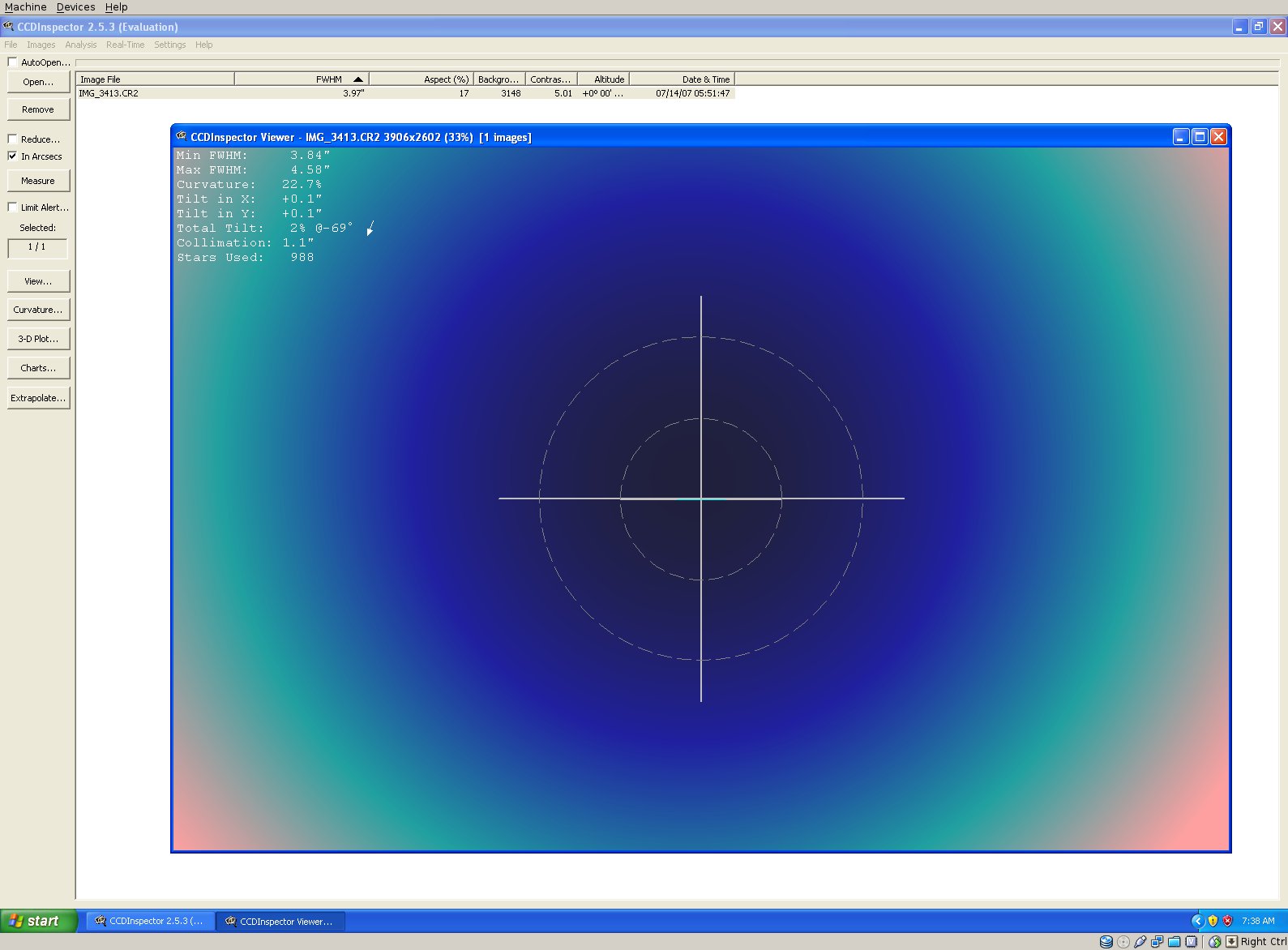Select the IMG_3413.CR2 row in the list
Screen dimensions: 1288x950
(x=405, y=93)
